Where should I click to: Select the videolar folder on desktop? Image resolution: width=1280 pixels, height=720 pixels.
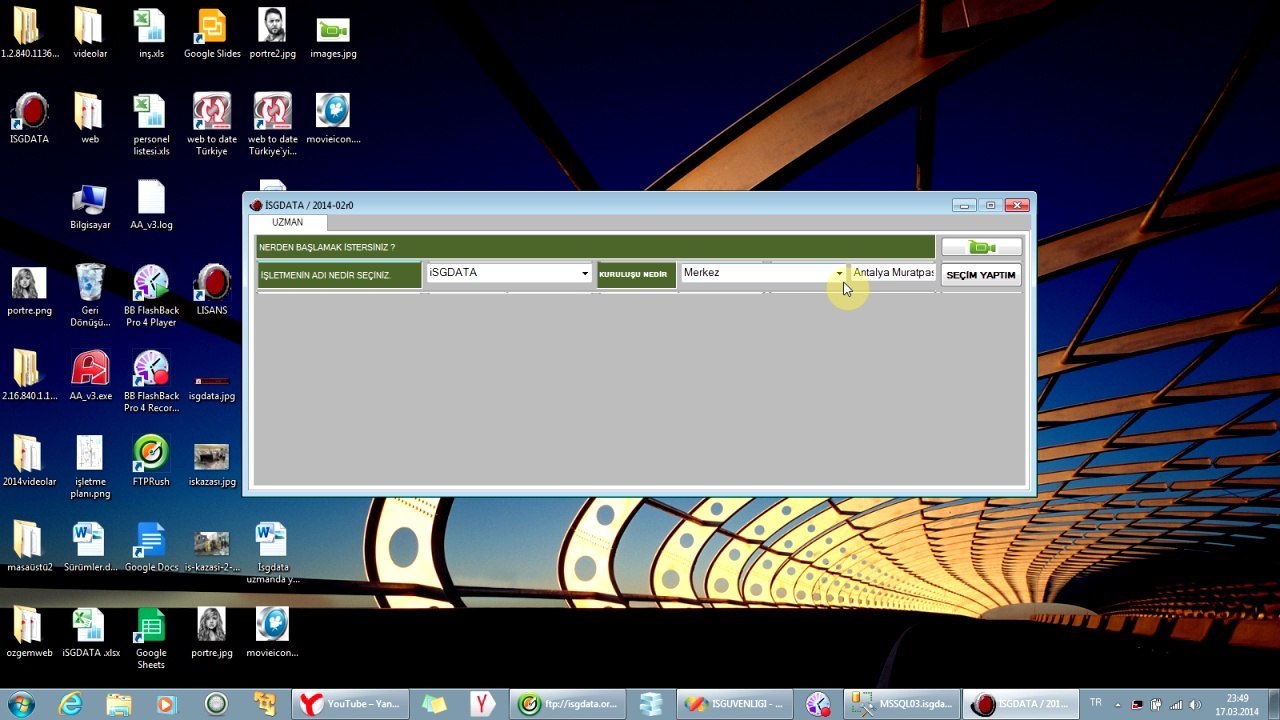(x=90, y=33)
